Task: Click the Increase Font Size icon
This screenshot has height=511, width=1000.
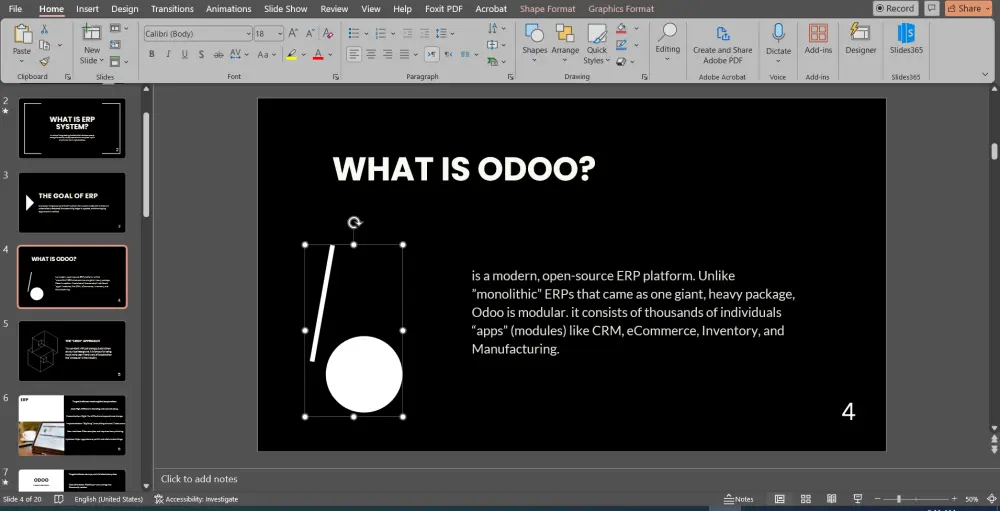Action: click(293, 33)
